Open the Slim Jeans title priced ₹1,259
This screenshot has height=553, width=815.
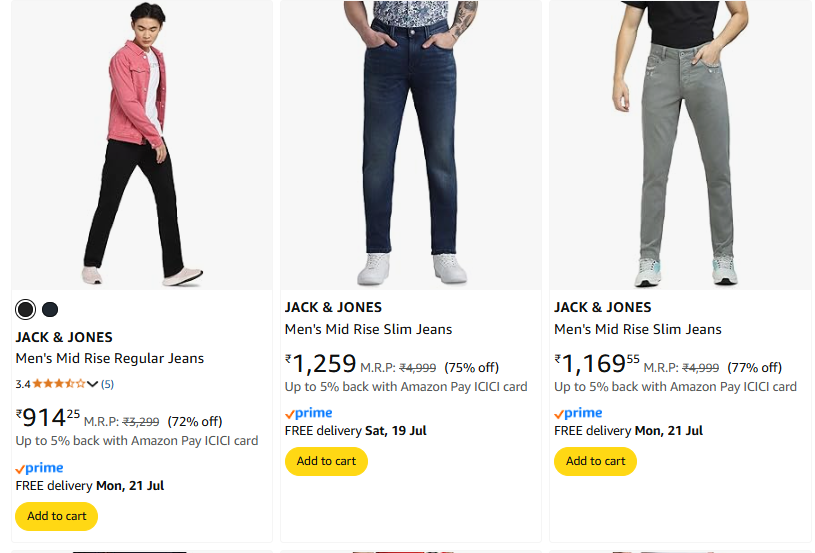click(x=368, y=329)
